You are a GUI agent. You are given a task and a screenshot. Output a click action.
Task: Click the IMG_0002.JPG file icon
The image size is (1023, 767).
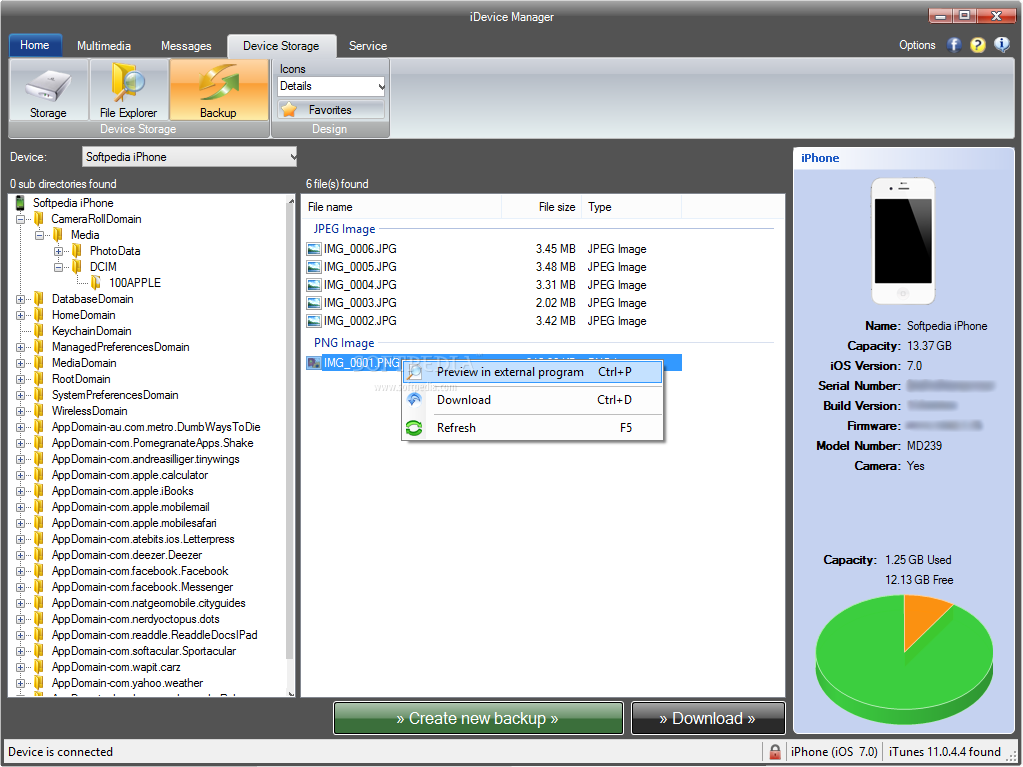(x=314, y=320)
